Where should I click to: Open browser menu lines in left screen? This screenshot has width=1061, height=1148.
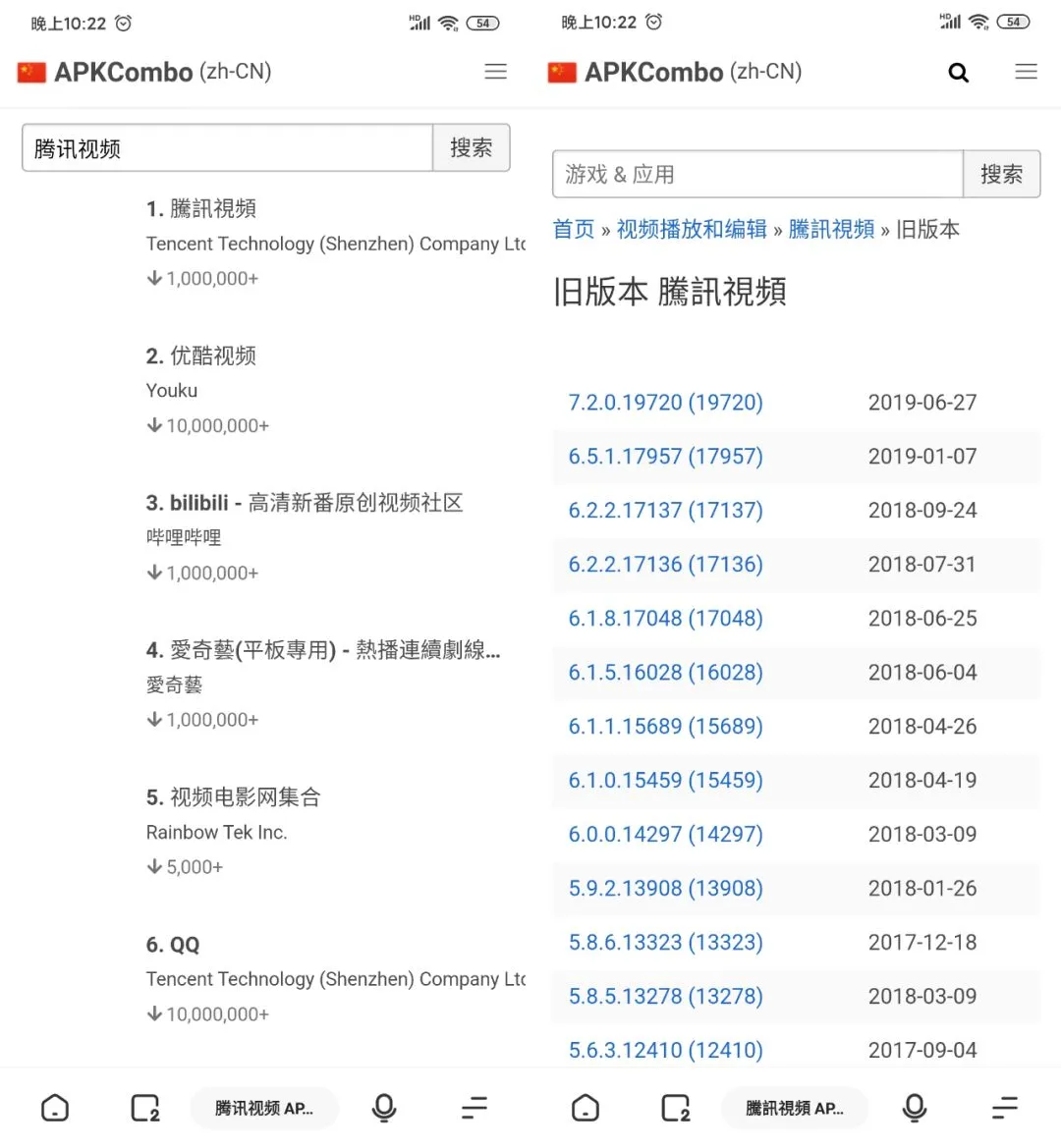click(x=475, y=1108)
